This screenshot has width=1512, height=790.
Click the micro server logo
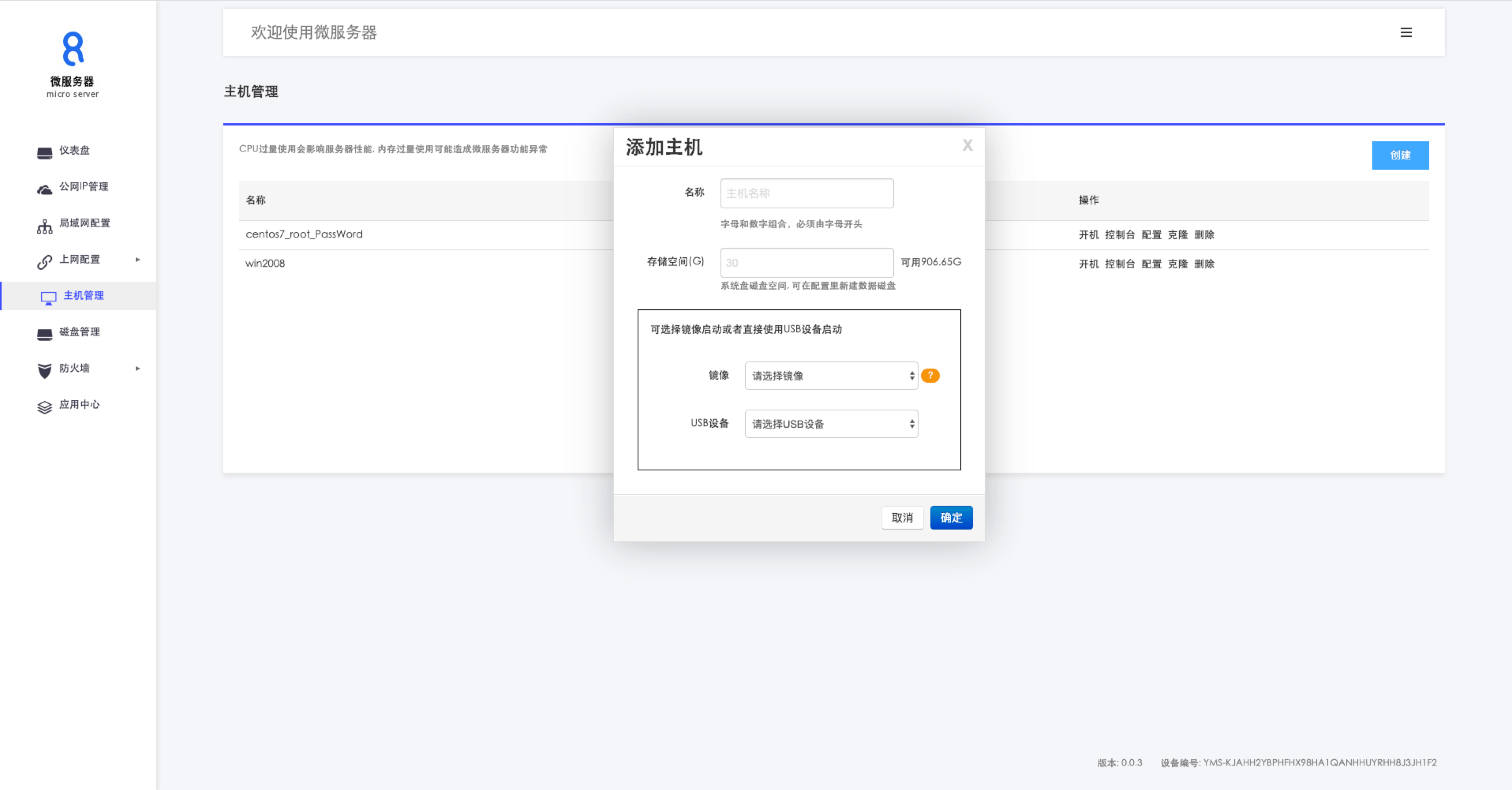73,65
